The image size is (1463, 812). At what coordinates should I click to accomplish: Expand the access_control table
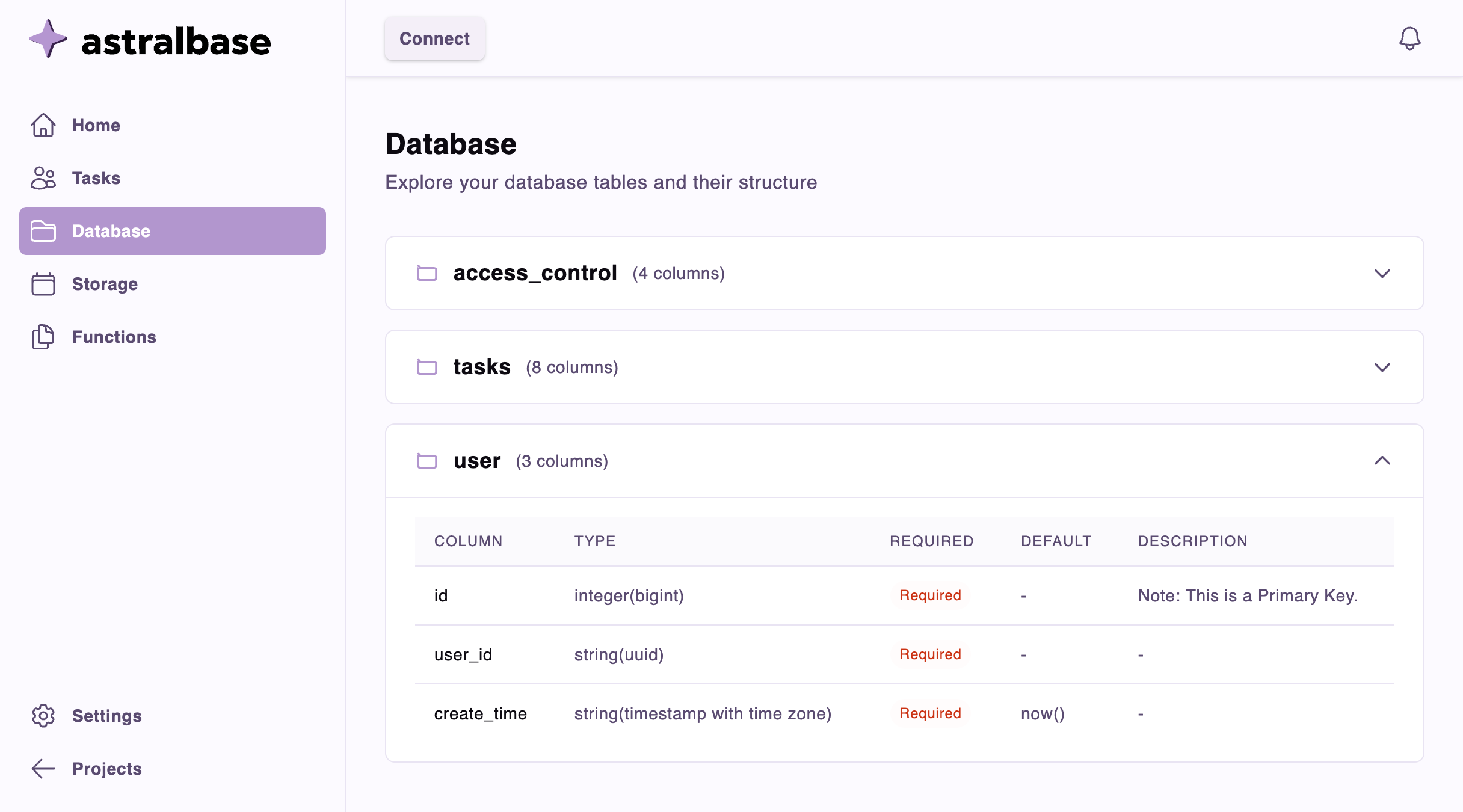[x=1382, y=274]
